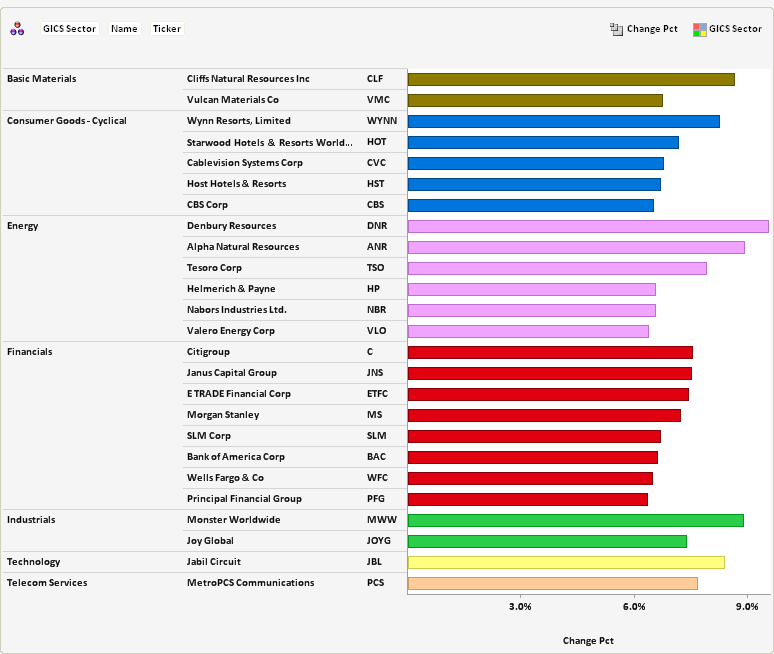
Task: Select the Industrials sector label
Action: click(31, 520)
